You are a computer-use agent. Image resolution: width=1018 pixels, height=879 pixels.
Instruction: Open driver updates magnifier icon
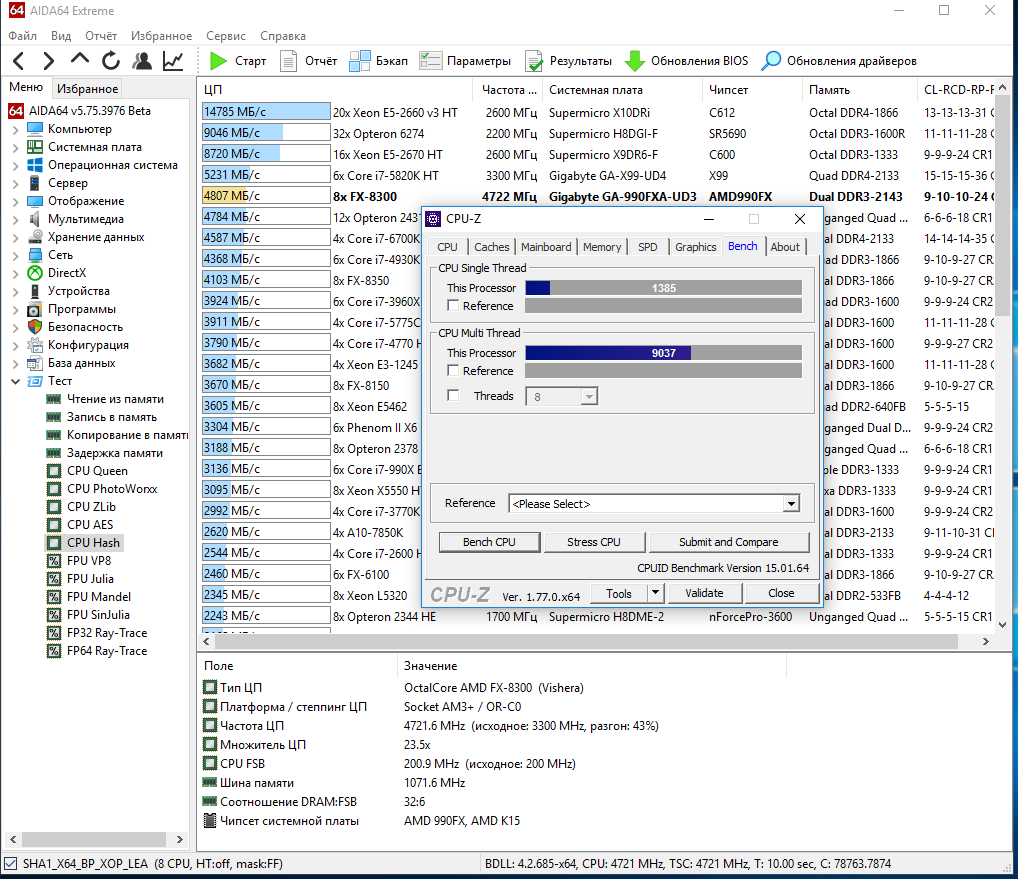tap(771, 61)
